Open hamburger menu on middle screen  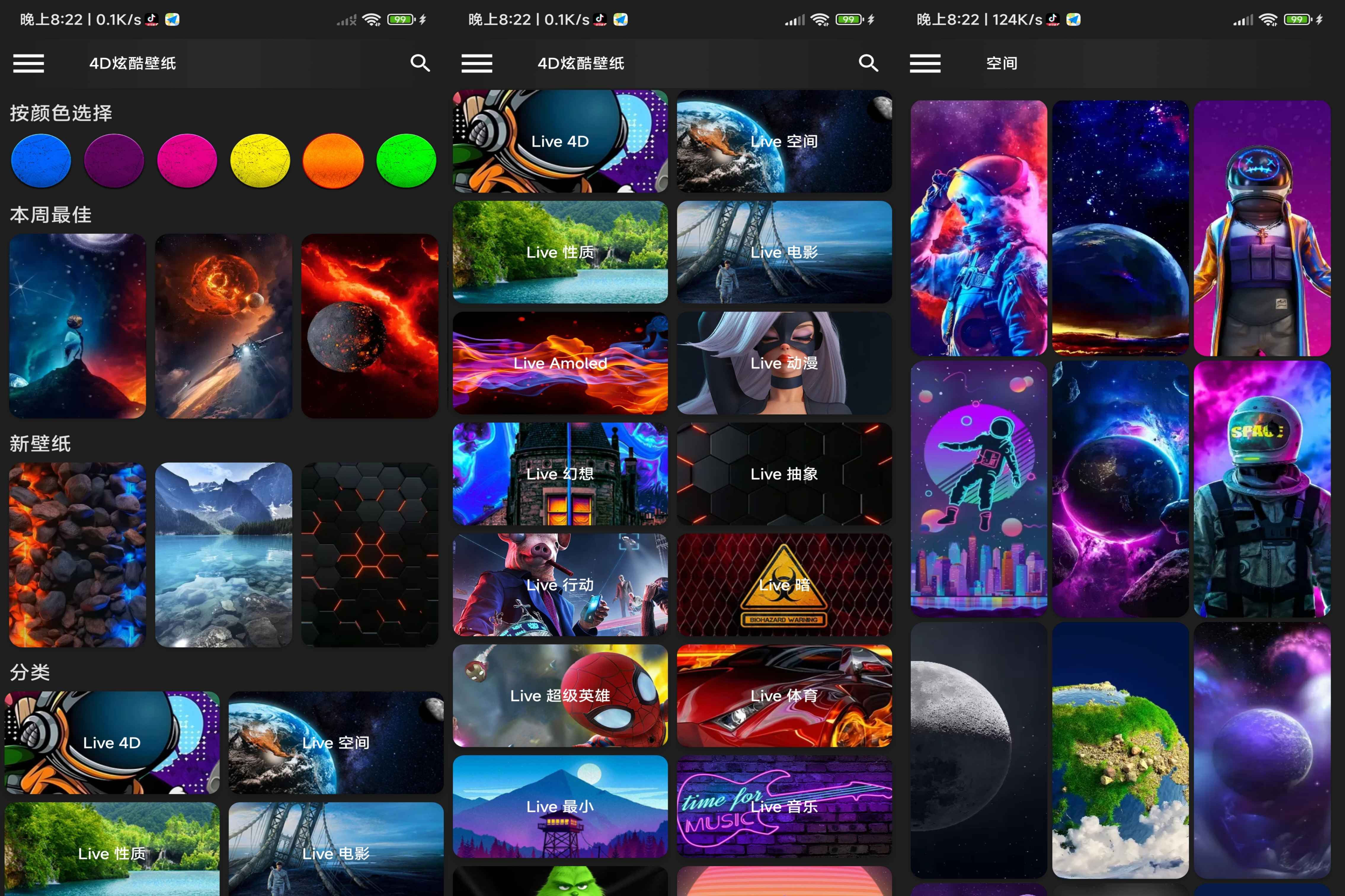coord(476,63)
